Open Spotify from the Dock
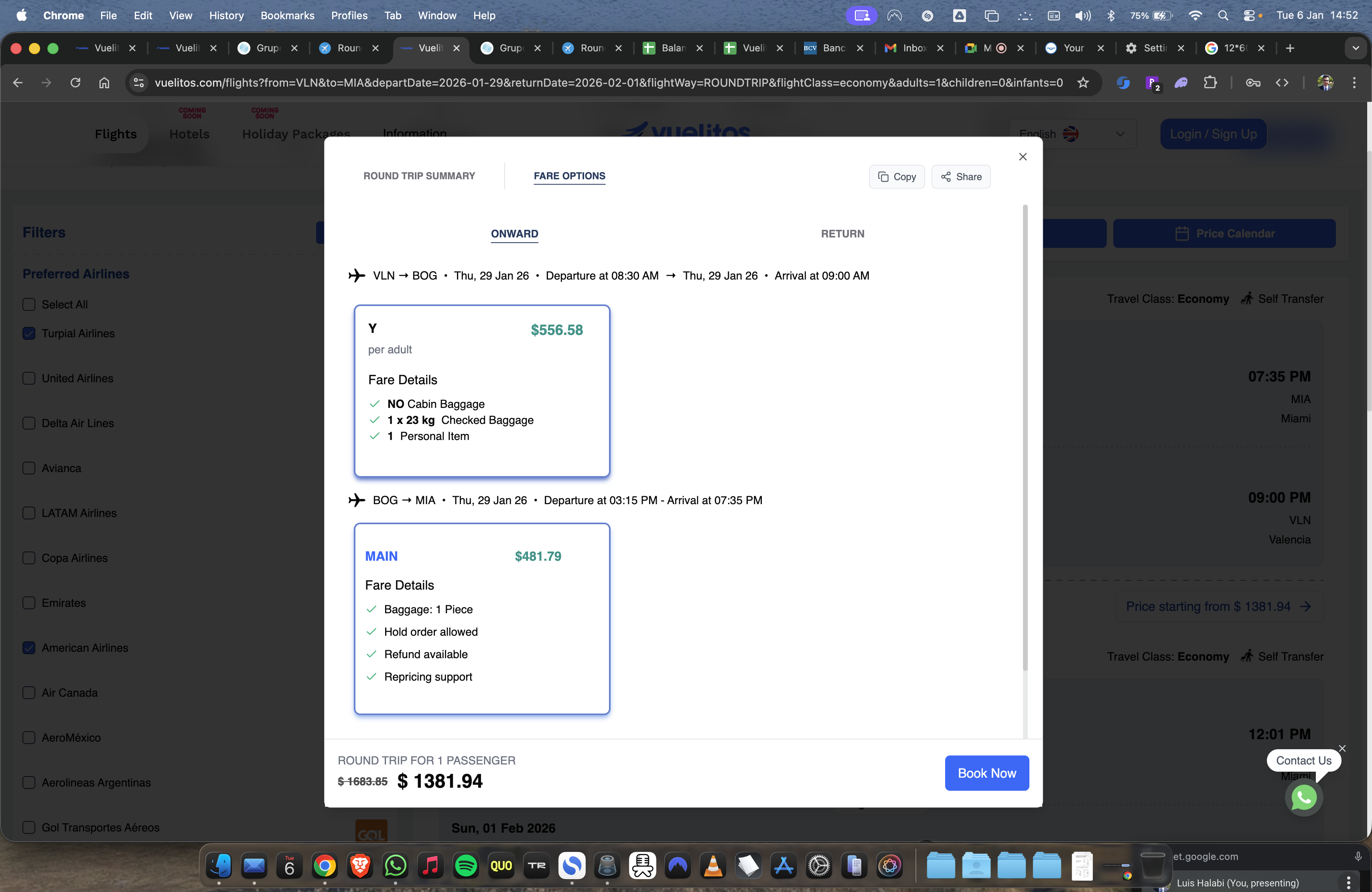Viewport: 1372px width, 892px height. (x=466, y=866)
